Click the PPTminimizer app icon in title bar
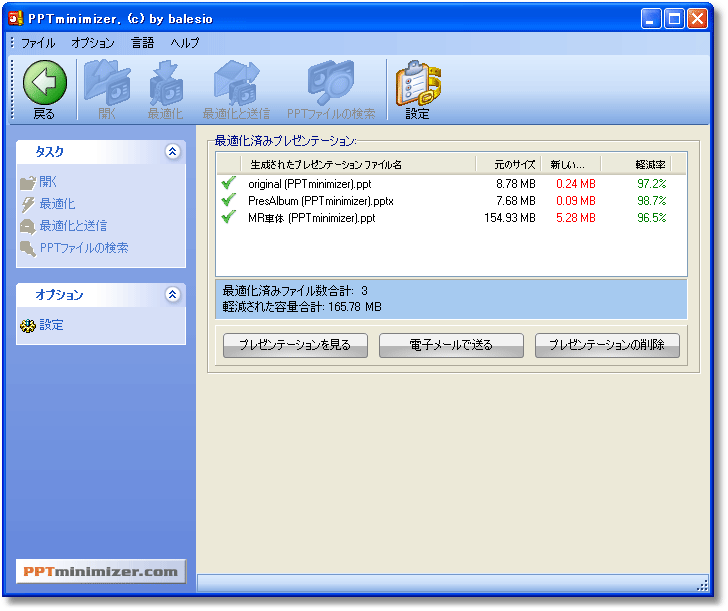Screen dimensions: 728x611 pos(16,19)
